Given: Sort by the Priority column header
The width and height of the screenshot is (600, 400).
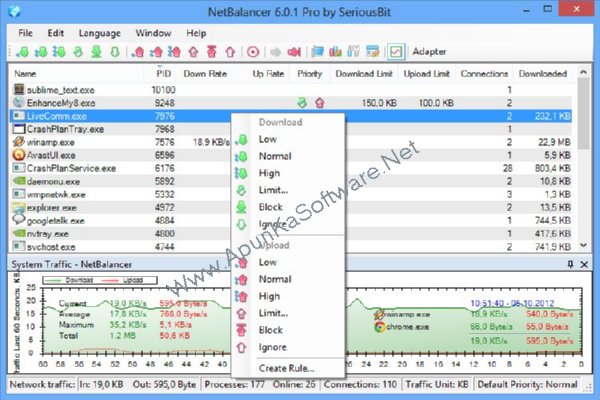Looking at the screenshot, I should (310, 74).
